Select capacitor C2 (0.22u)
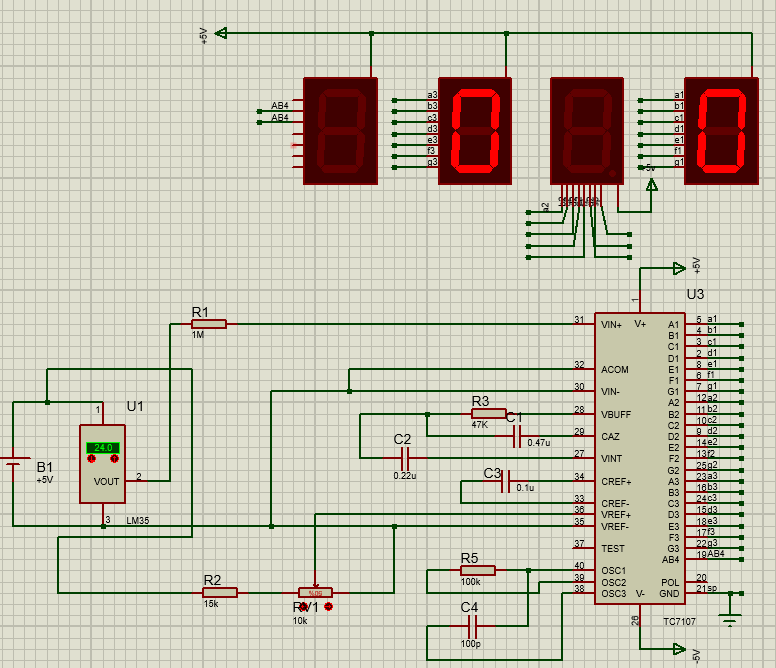 (405, 458)
